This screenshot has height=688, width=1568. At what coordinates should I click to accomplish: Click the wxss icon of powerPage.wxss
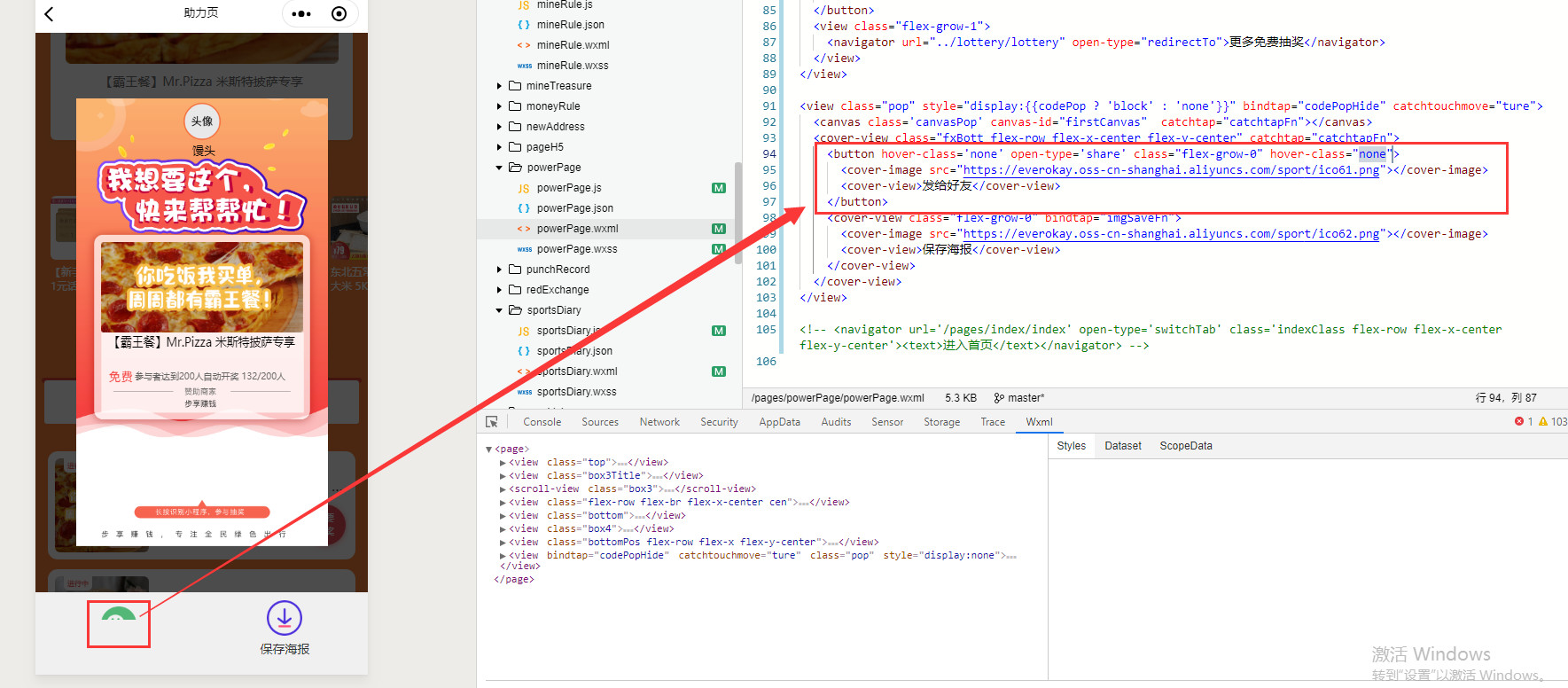coord(524,249)
